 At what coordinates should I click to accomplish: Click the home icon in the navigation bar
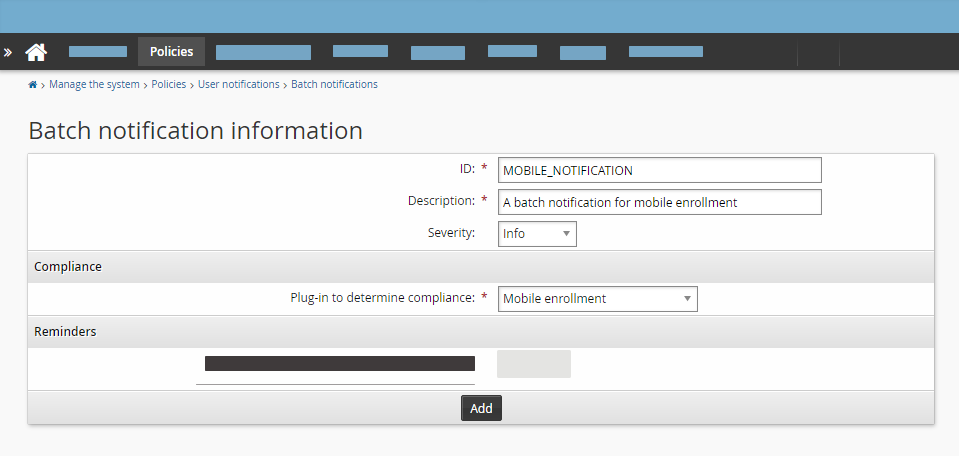tap(36, 52)
